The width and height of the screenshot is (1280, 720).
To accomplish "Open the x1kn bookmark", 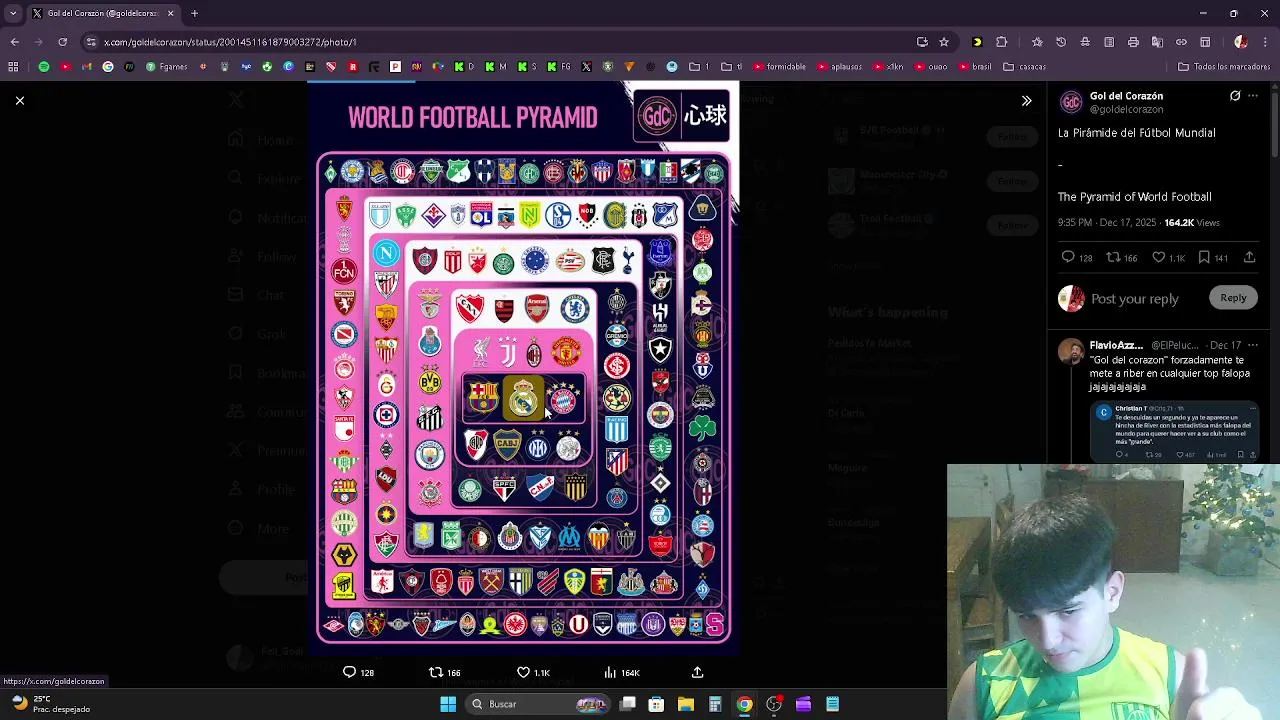I will tap(888, 67).
